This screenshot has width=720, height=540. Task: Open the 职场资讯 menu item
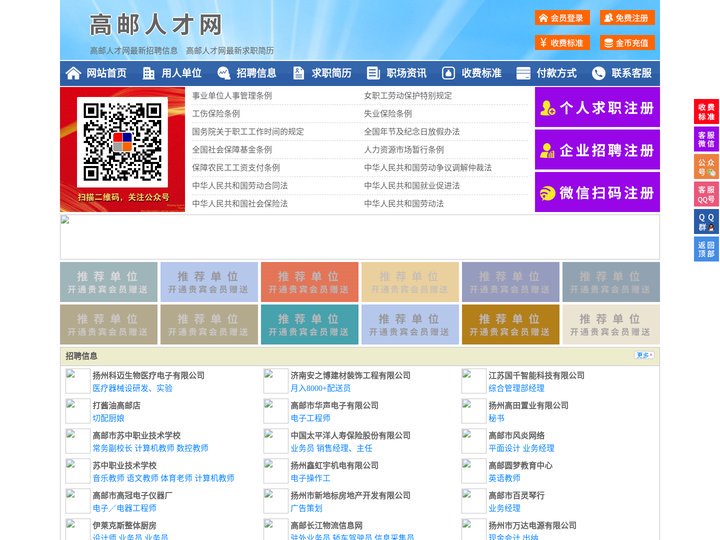(406, 73)
